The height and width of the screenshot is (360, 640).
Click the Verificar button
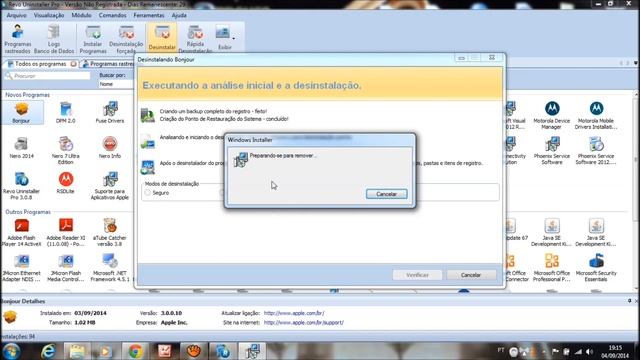pos(417,275)
